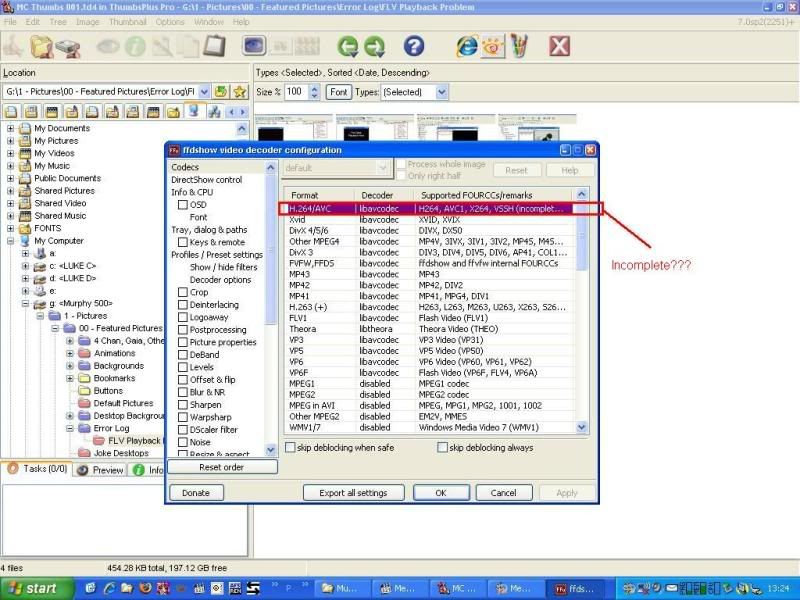Open the Internet Explorer toolbar icon
This screenshot has width=800, height=600.
click(467, 46)
